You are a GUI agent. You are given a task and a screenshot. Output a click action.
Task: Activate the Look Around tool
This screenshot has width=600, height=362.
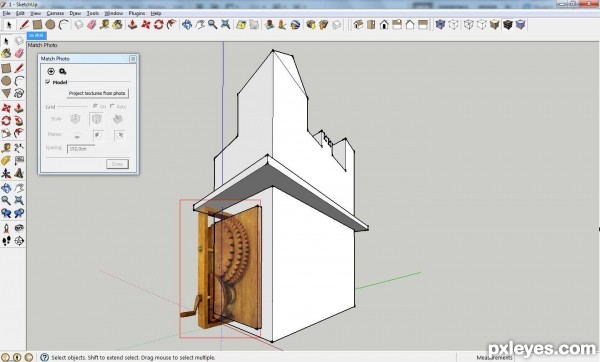point(19,228)
